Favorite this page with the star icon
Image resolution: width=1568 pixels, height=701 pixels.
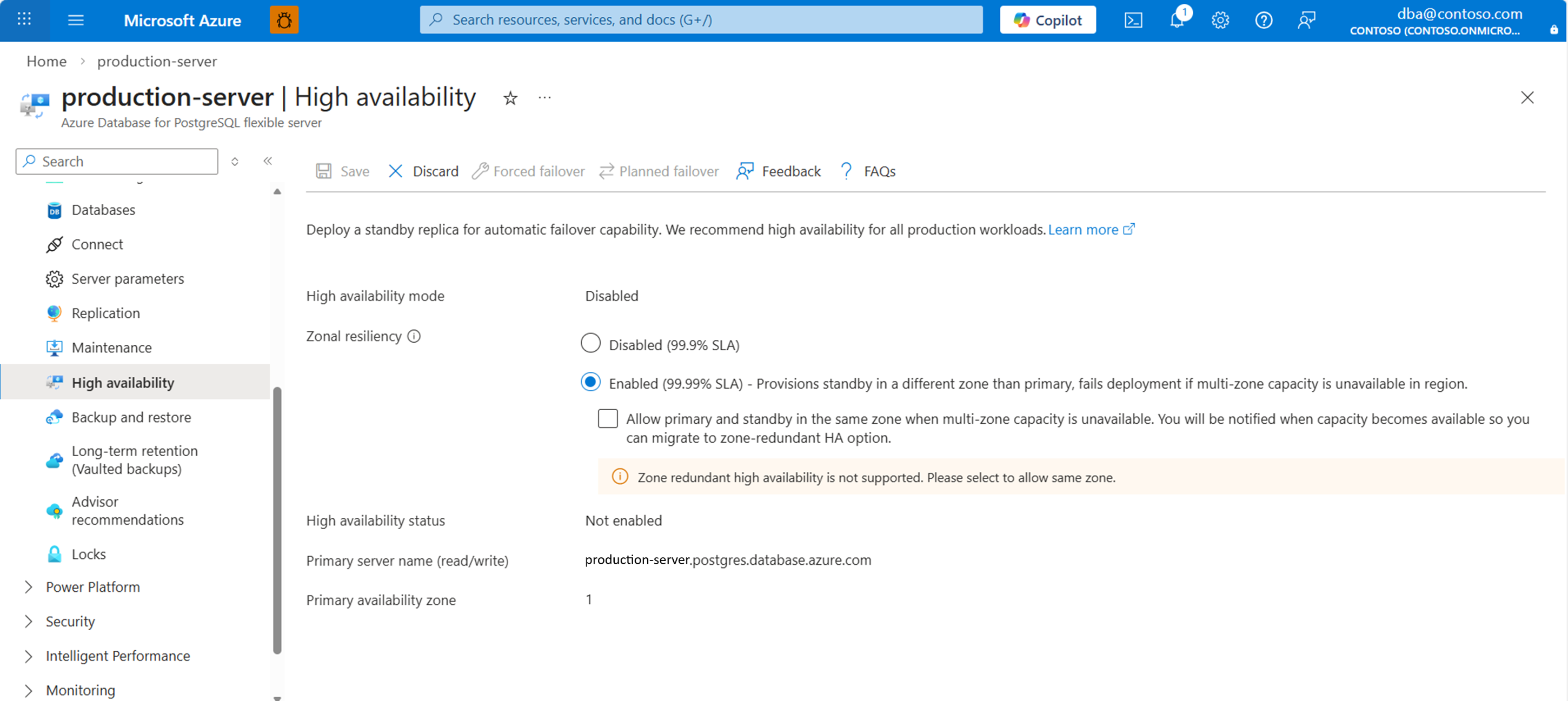point(510,98)
